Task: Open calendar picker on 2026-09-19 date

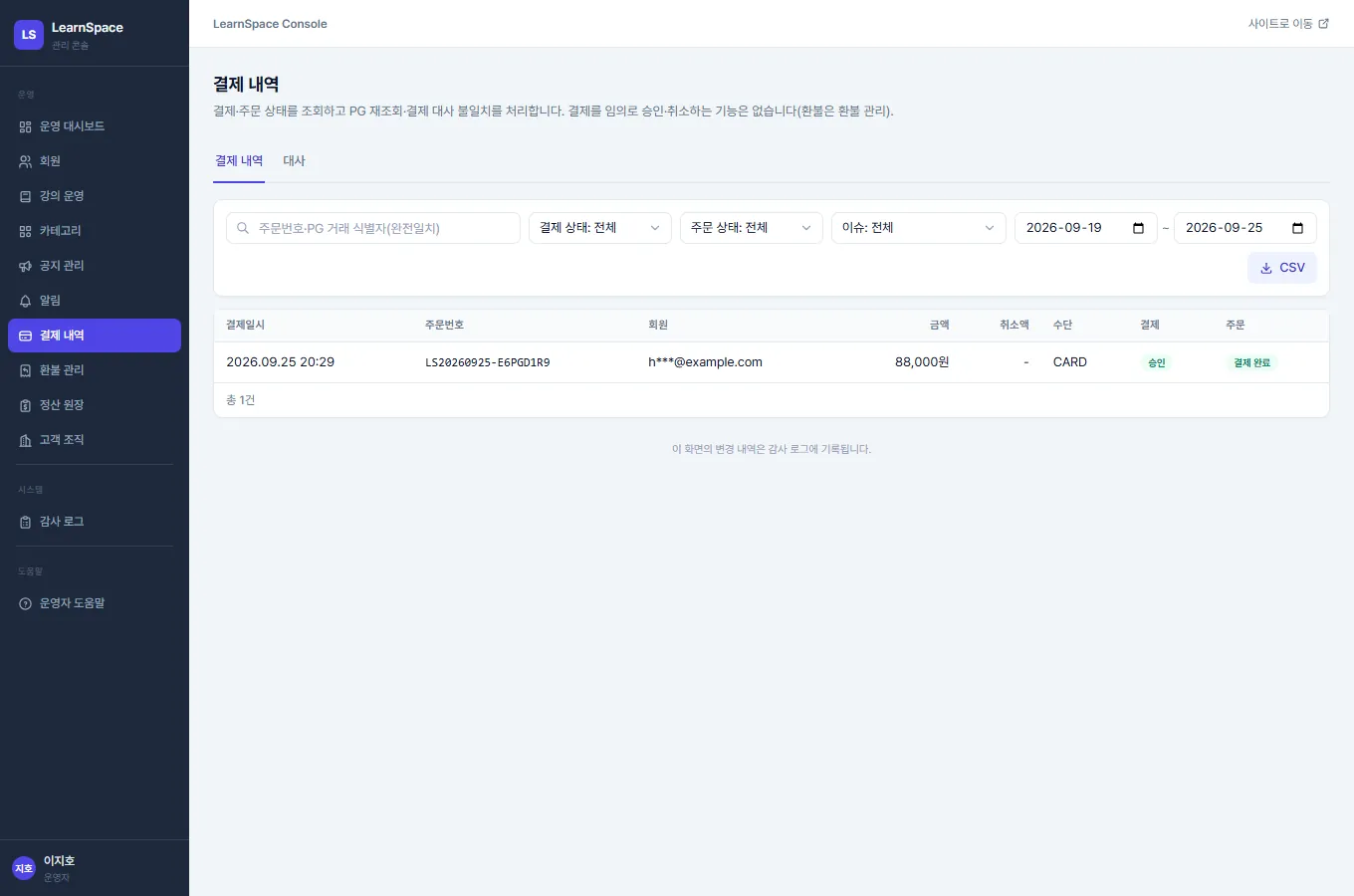Action: (x=1138, y=228)
